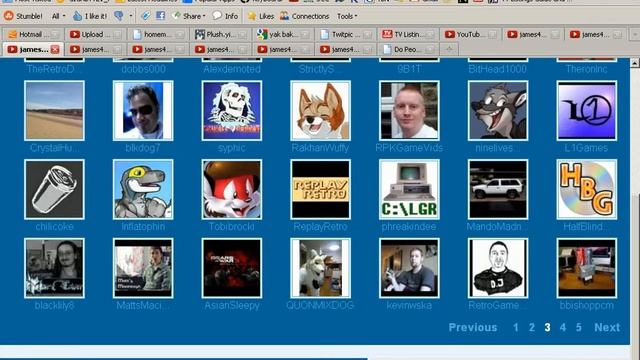Click the Facebook share icon
This screenshot has width=640, height=360.
[x=160, y=16]
